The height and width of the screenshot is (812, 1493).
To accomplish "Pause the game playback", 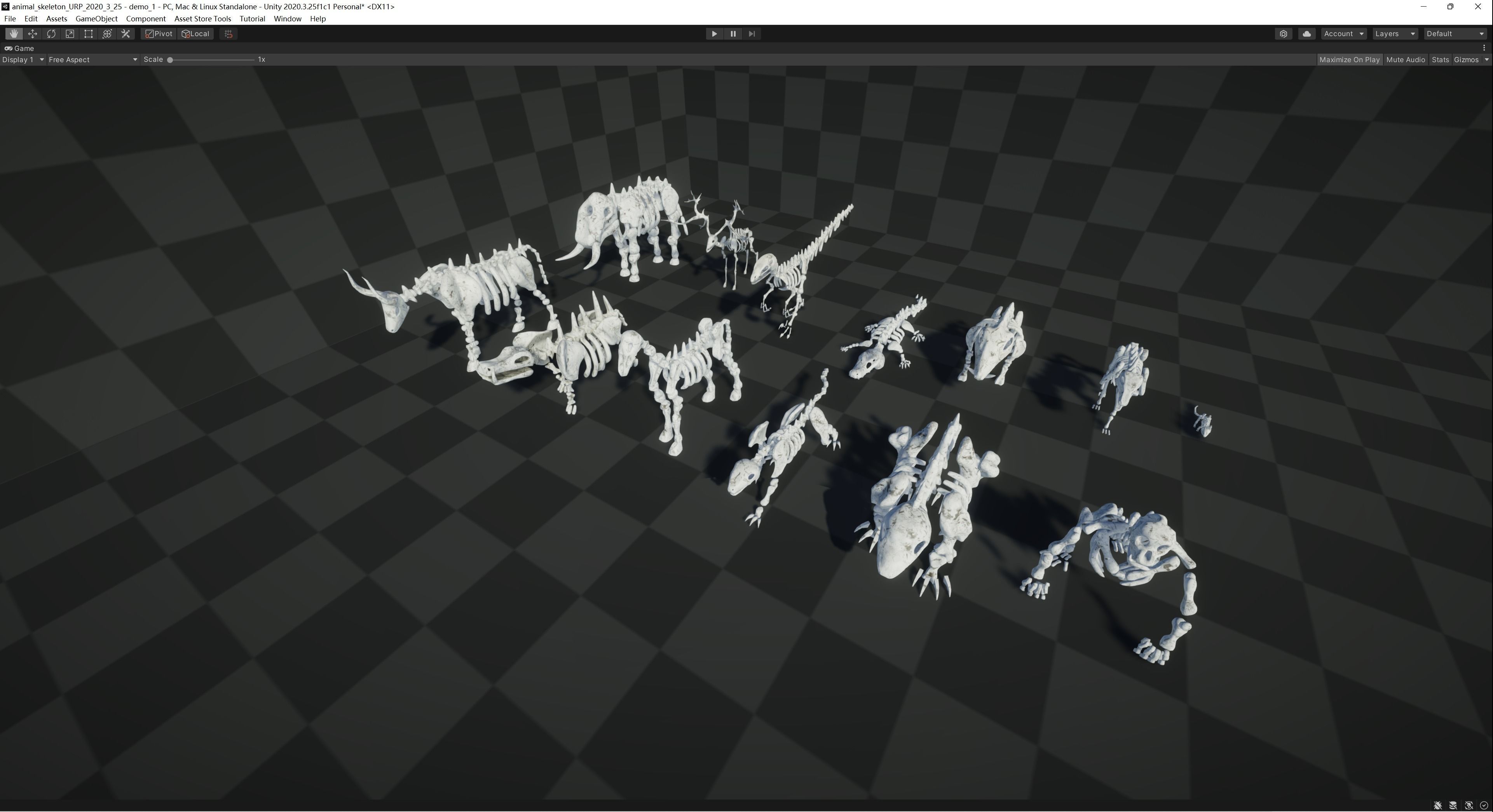I will (x=733, y=34).
